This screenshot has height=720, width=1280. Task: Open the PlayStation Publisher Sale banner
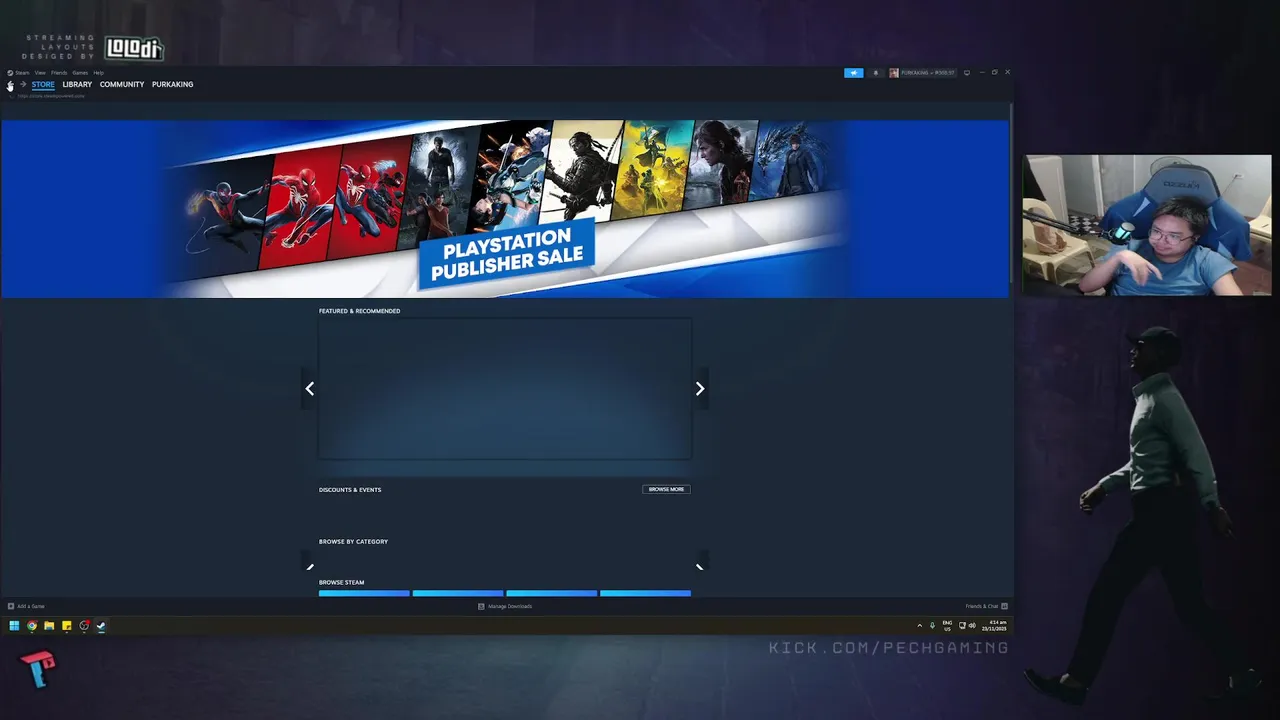[x=505, y=209]
